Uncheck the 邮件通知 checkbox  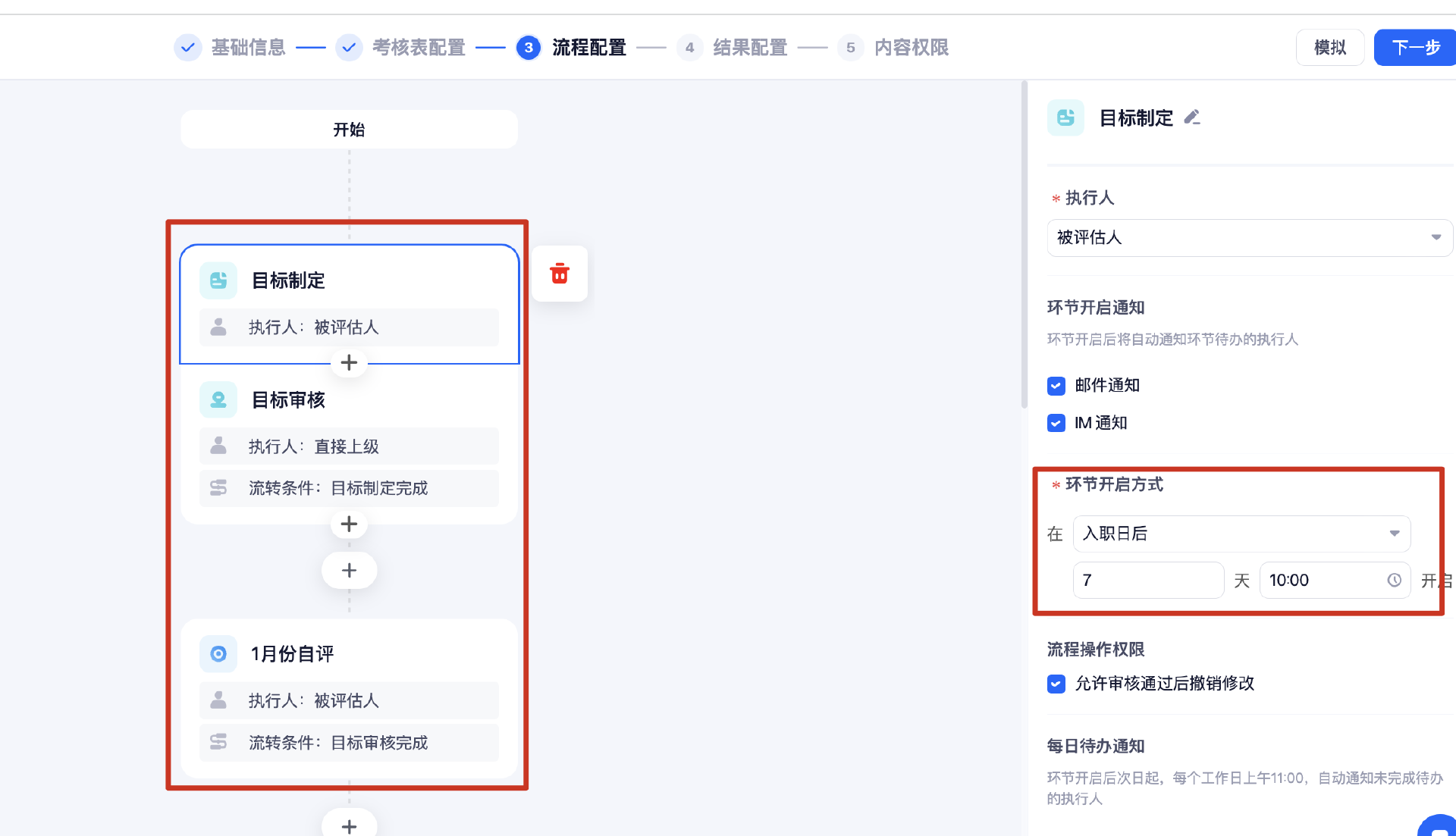pyautogui.click(x=1056, y=386)
